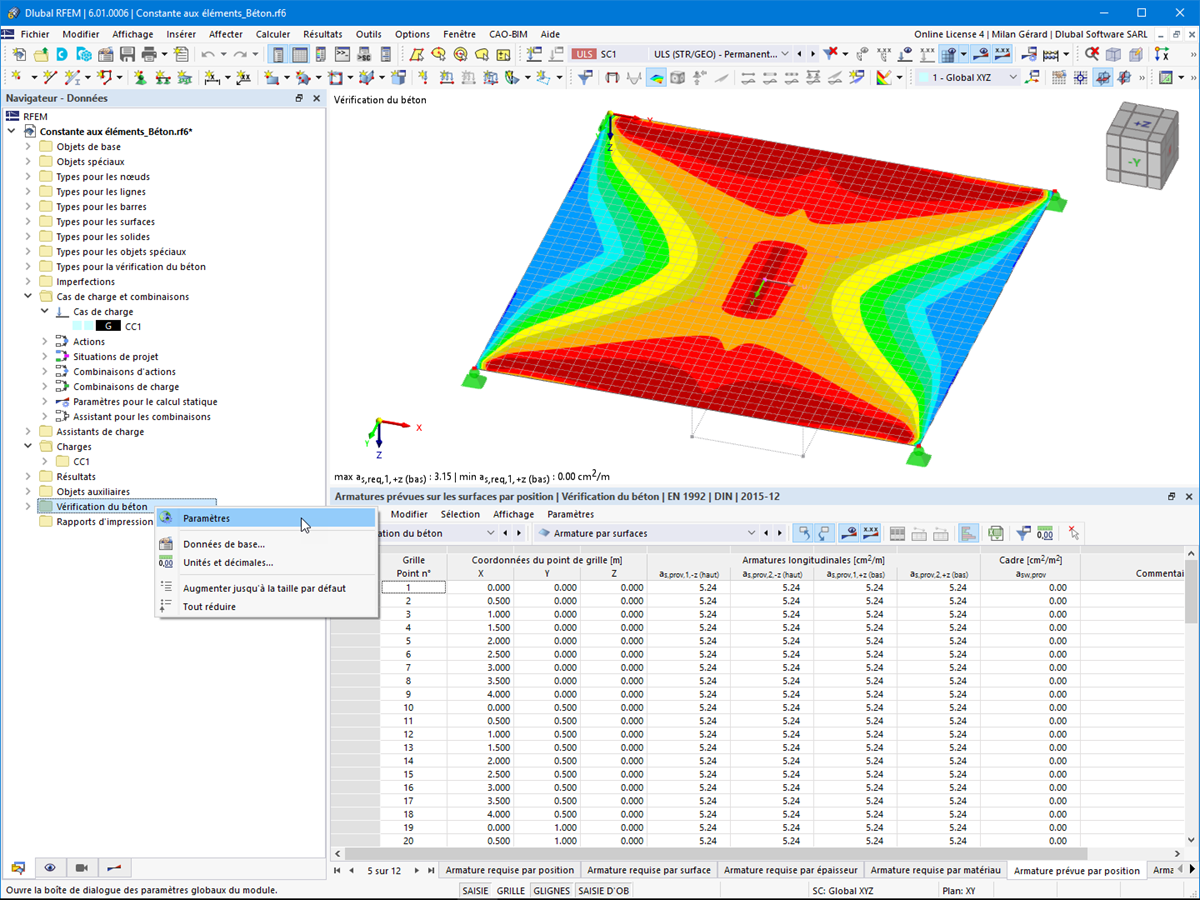This screenshot has height=900, width=1200.
Task: Expand the Résultats tree node
Action: [28, 477]
